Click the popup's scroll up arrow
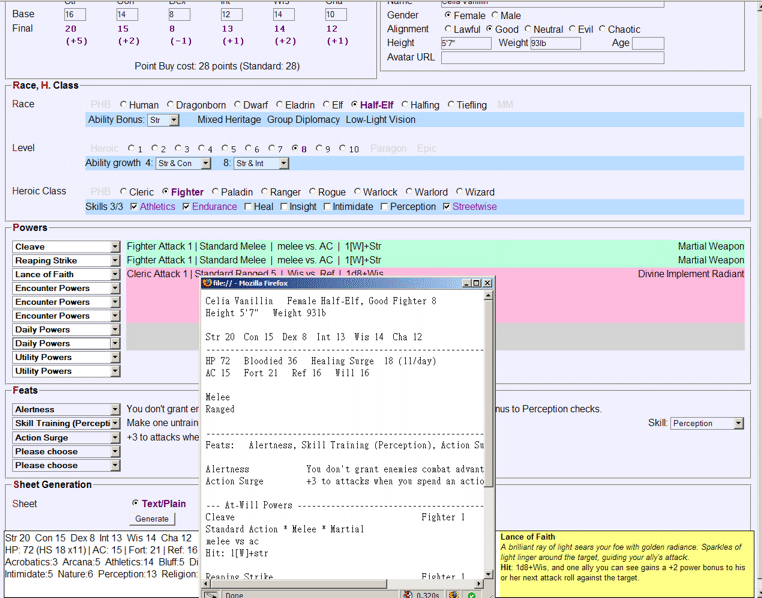This screenshot has width=762, height=598. click(488, 296)
